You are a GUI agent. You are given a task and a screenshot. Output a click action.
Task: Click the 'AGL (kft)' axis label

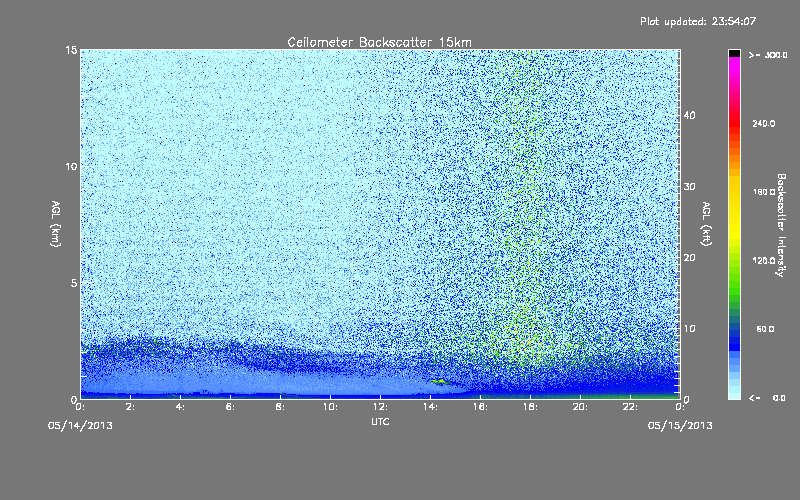707,224
